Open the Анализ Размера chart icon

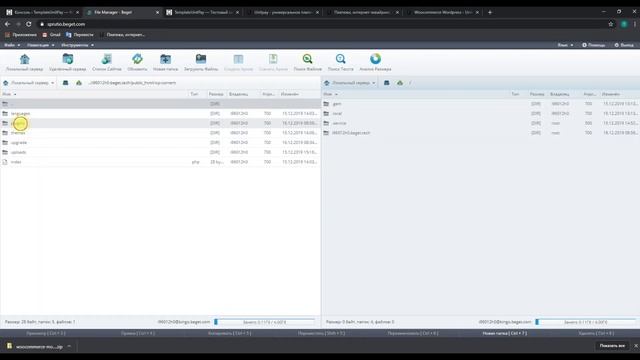tap(375, 59)
